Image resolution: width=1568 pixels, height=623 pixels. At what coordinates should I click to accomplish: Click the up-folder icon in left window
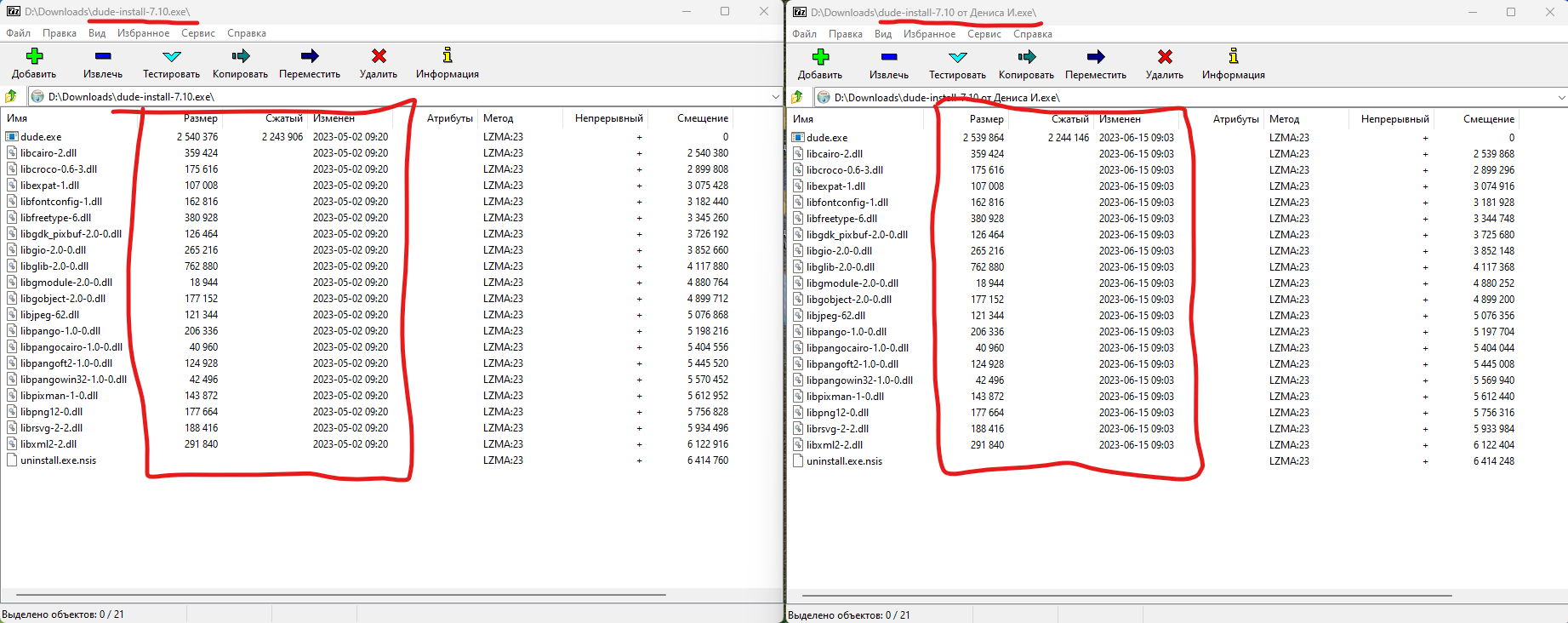click(x=11, y=96)
